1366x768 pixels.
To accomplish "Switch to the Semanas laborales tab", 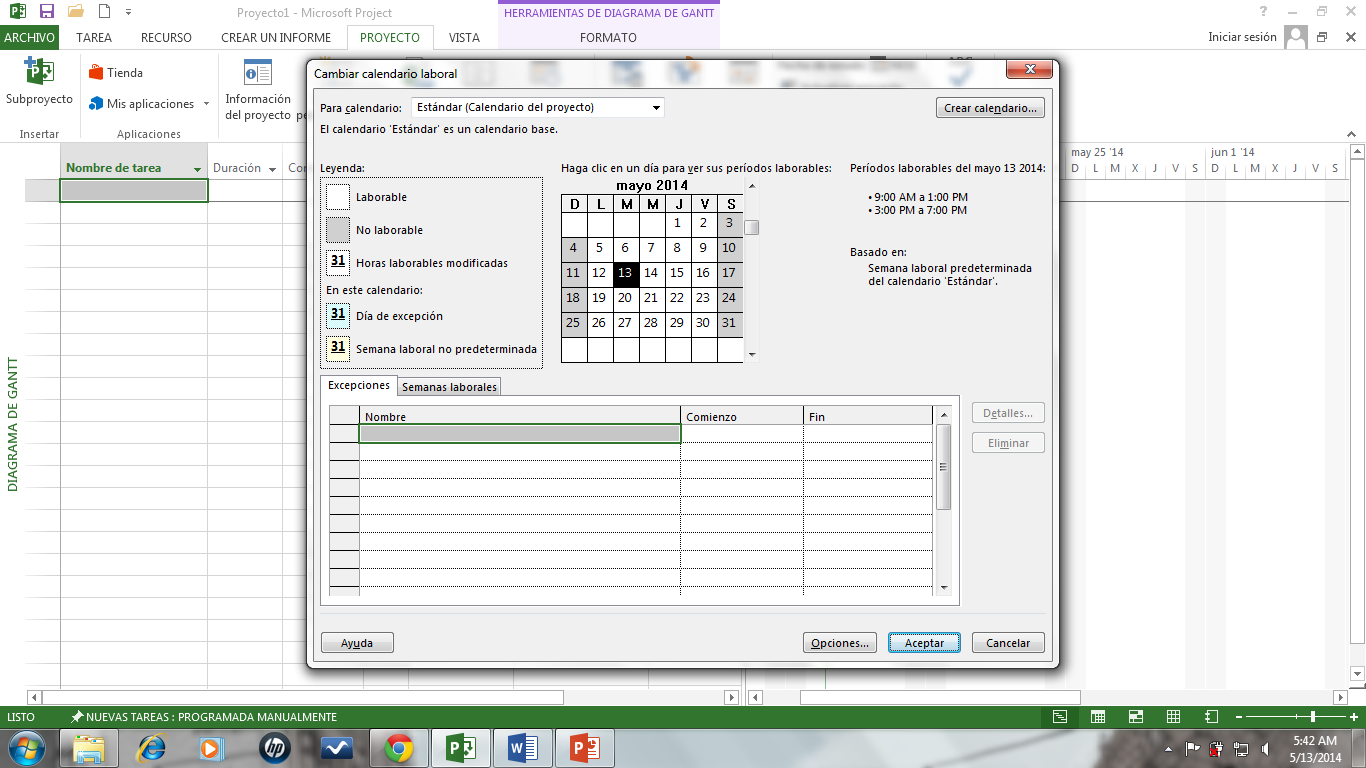I will point(449,387).
